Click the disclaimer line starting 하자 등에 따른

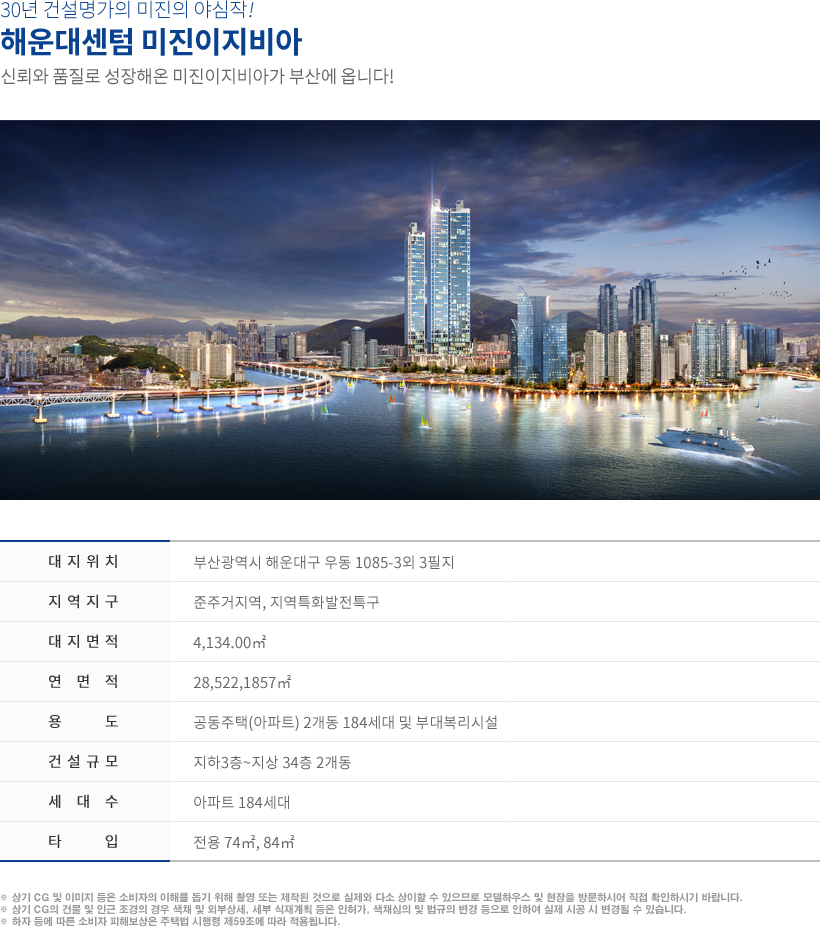point(170,921)
